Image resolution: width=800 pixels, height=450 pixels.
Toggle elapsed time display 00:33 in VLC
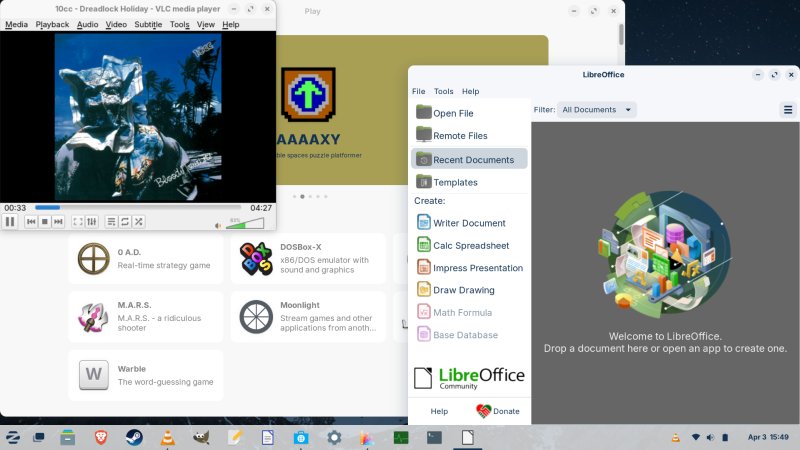click(15, 208)
